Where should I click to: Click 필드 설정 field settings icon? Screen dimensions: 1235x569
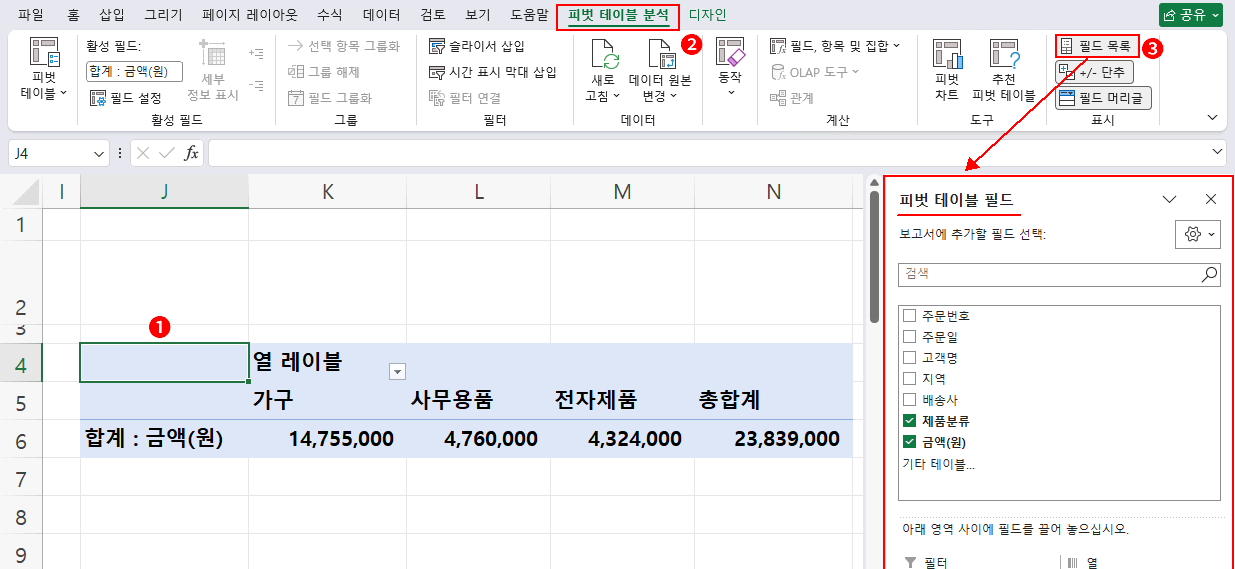98,98
